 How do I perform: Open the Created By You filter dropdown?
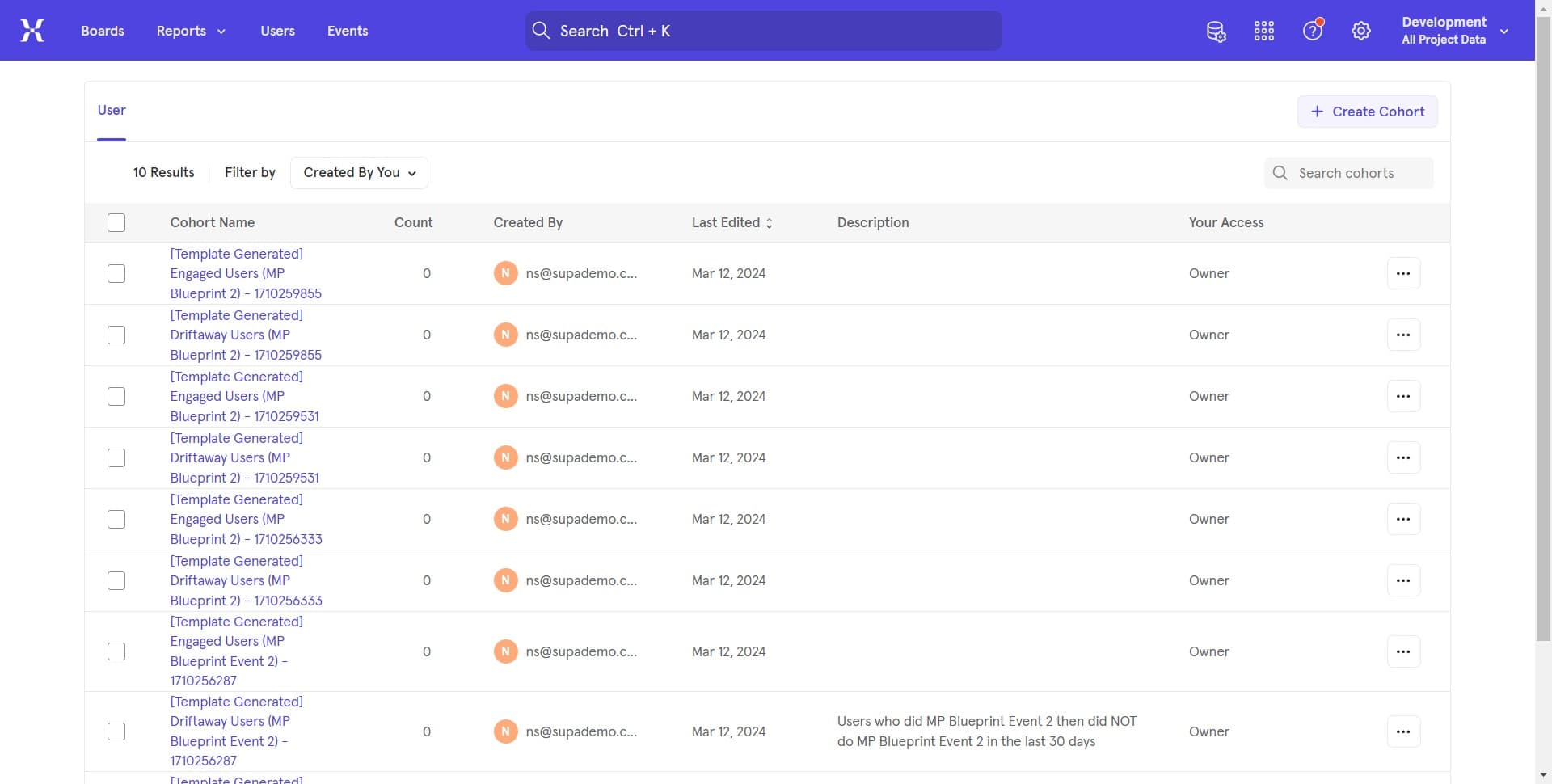tap(359, 173)
